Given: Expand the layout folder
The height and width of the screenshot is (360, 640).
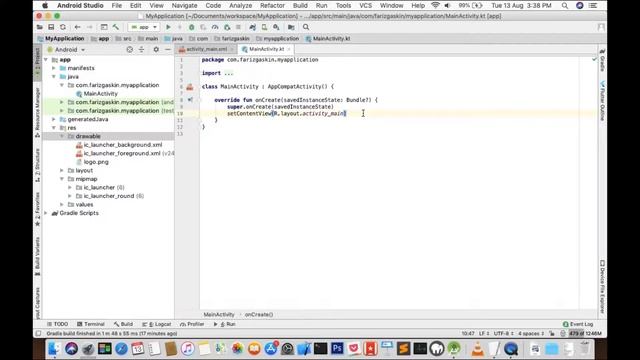Looking at the screenshot, I should tap(62, 170).
